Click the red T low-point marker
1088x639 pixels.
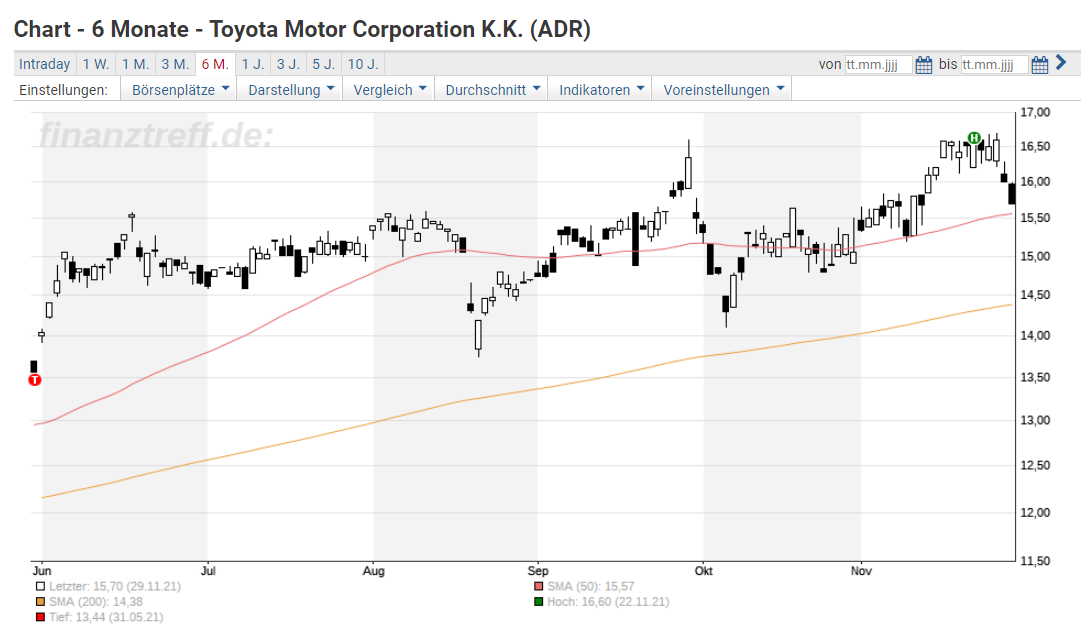point(35,380)
